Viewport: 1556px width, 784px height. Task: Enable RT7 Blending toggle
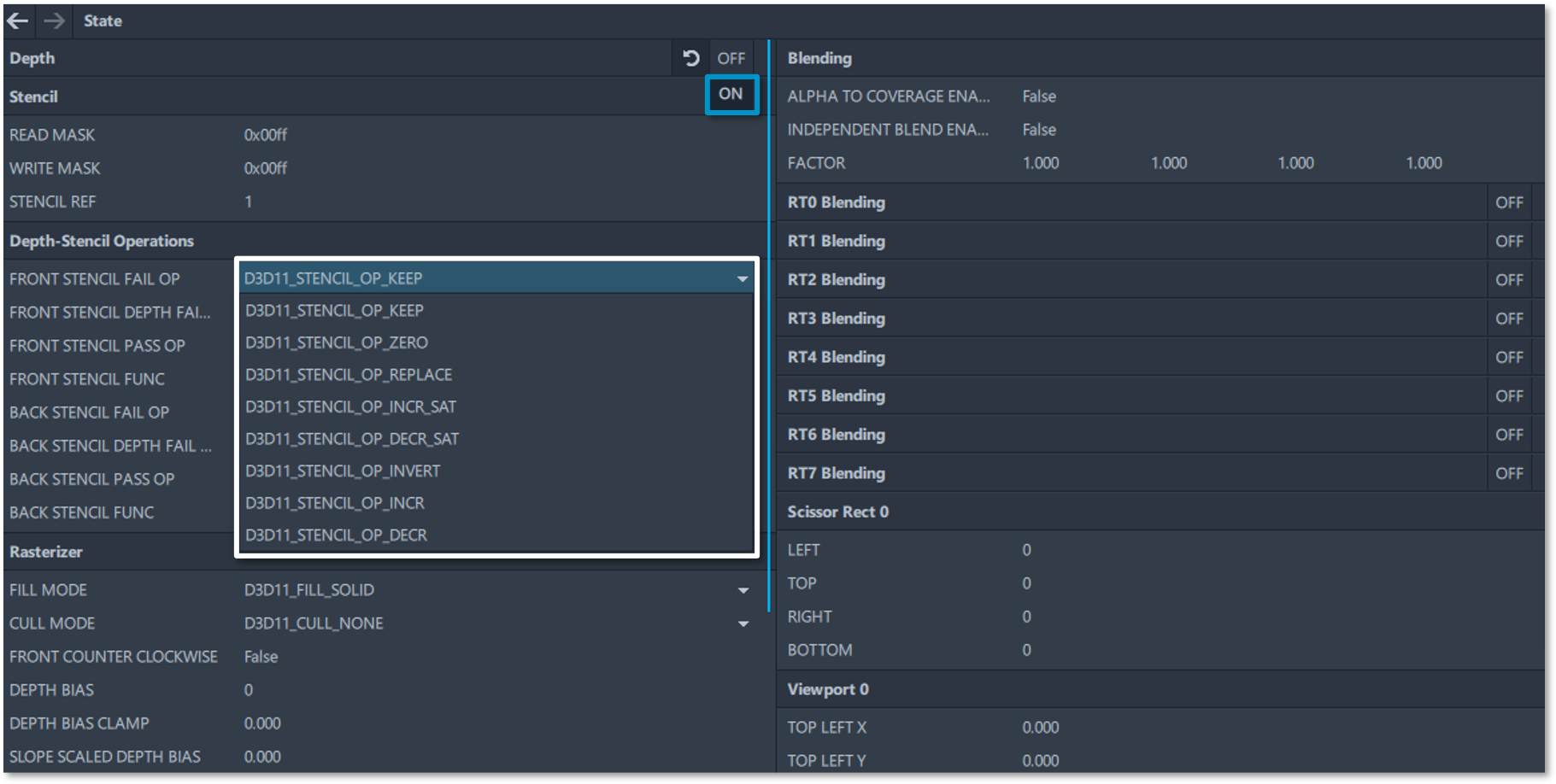1509,473
